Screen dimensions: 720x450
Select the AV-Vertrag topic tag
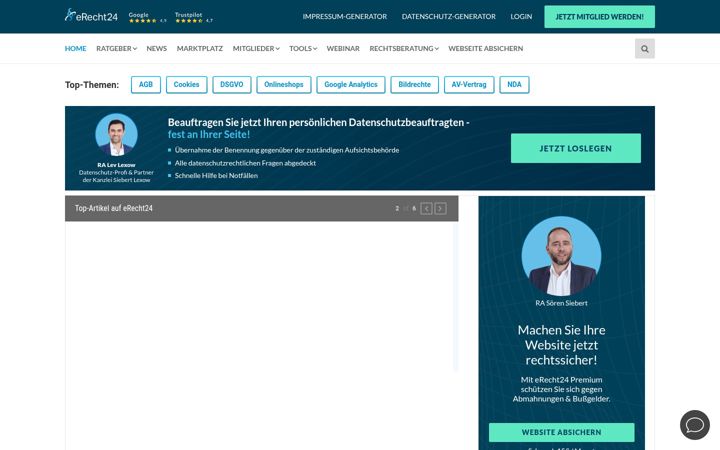(469, 84)
